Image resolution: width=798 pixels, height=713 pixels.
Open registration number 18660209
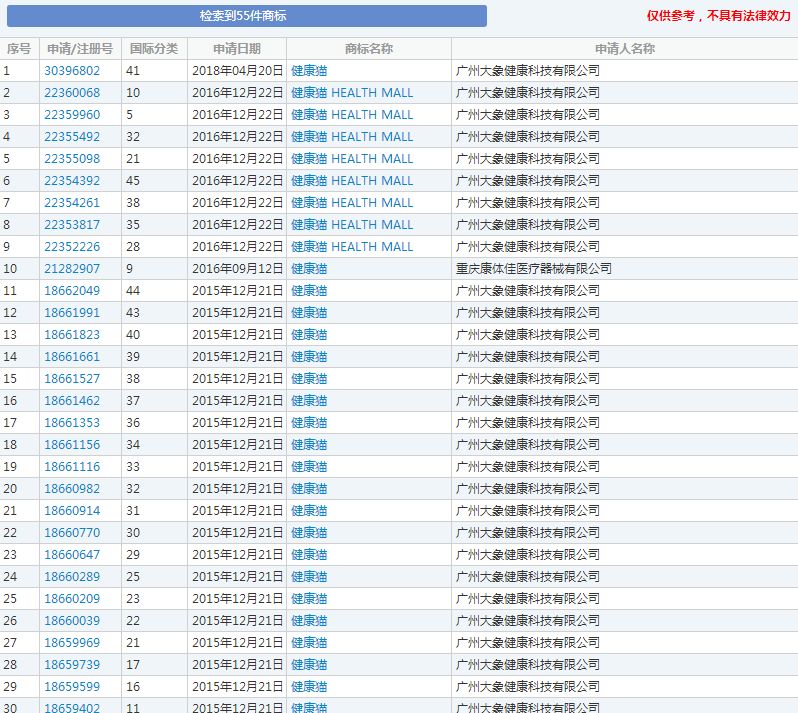[72, 598]
